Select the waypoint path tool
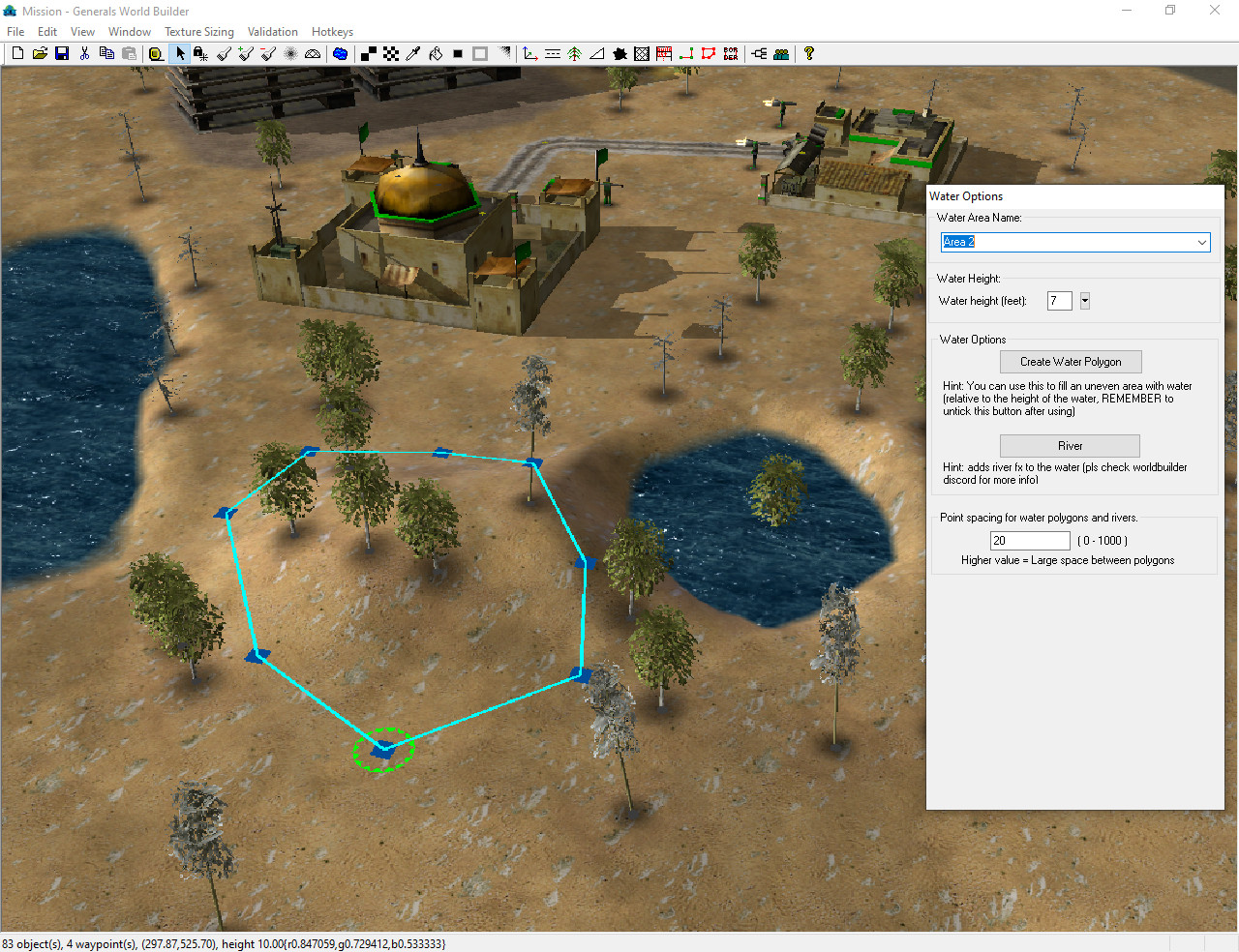The height and width of the screenshot is (952, 1239). 686,53
